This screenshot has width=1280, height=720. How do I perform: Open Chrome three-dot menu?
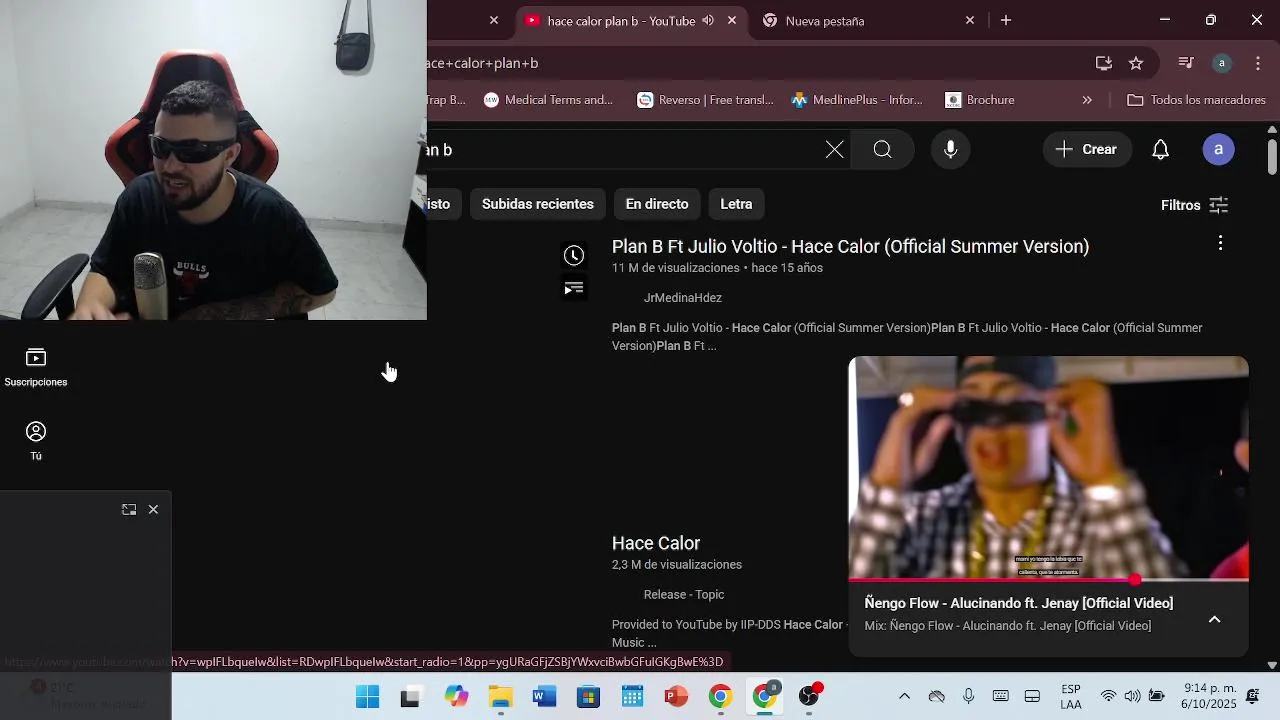tap(1257, 63)
